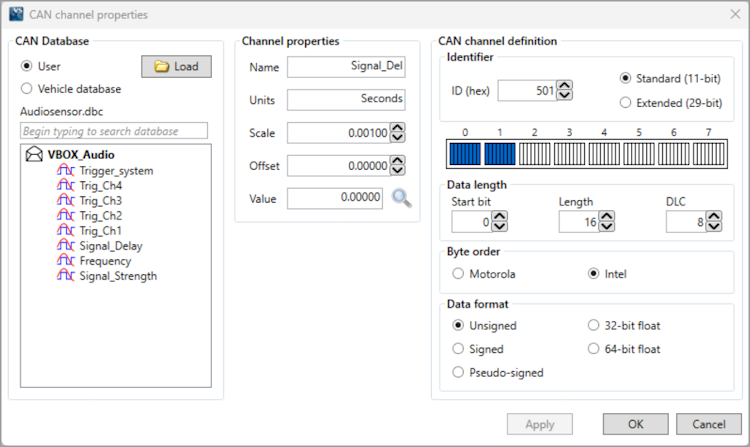This screenshot has height=447, width=750.
Task: Click the Start bit input field
Action: [x=472, y=222]
